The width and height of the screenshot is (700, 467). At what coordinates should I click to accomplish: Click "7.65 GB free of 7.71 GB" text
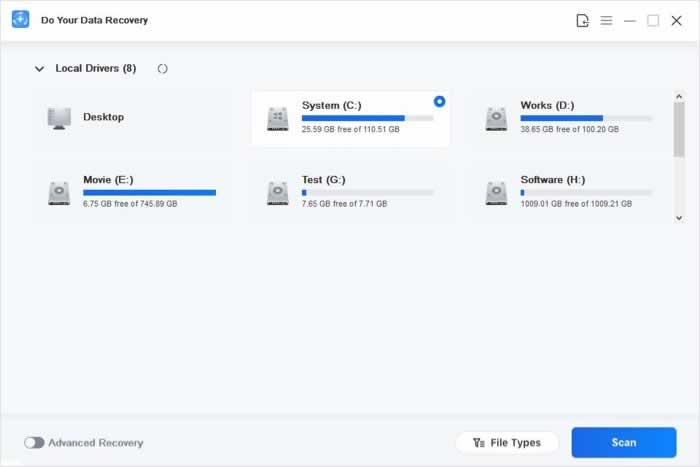coord(344,204)
